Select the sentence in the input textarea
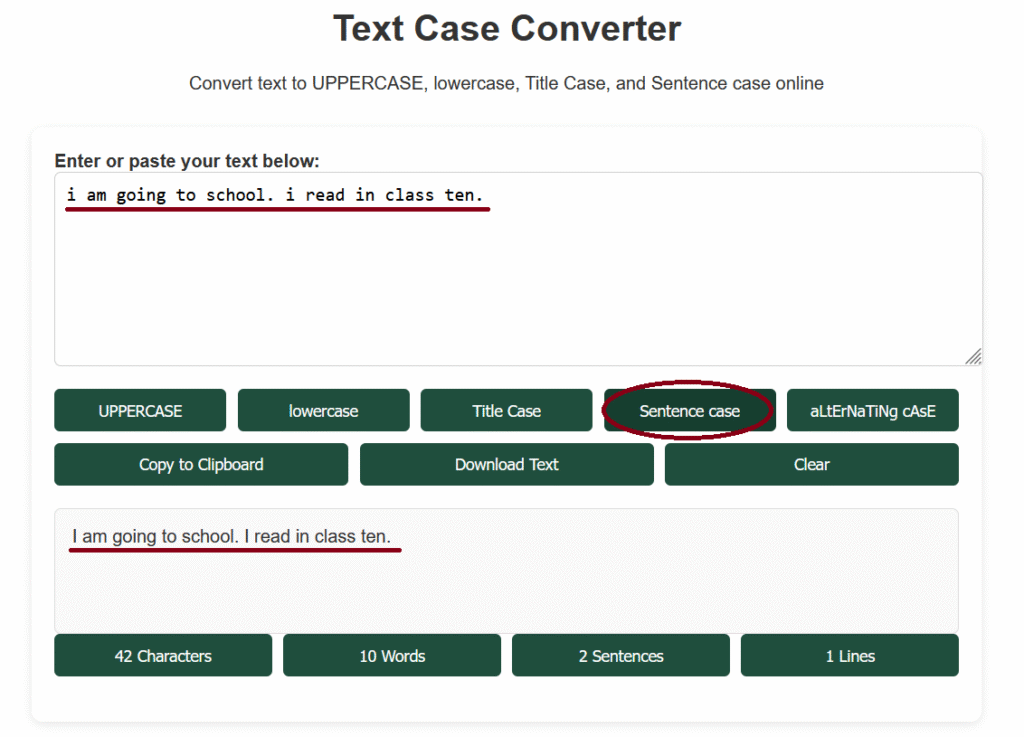The image size is (1024, 737). tap(275, 195)
